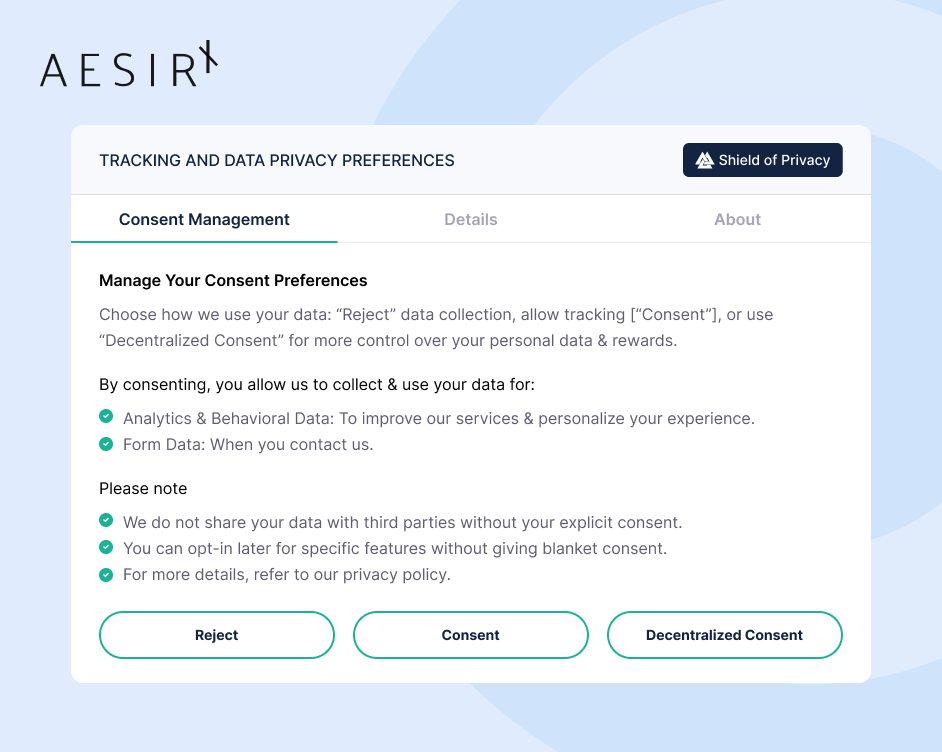Click checkmark beside Analytics & Behavioral Data
Viewport: 942px width, 752px height.
click(x=106, y=417)
